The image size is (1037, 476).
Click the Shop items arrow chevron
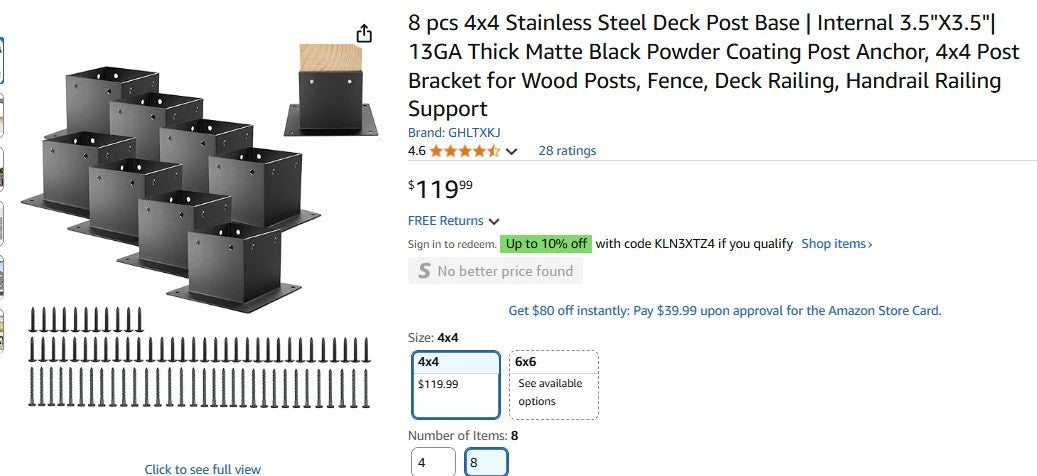click(x=870, y=244)
